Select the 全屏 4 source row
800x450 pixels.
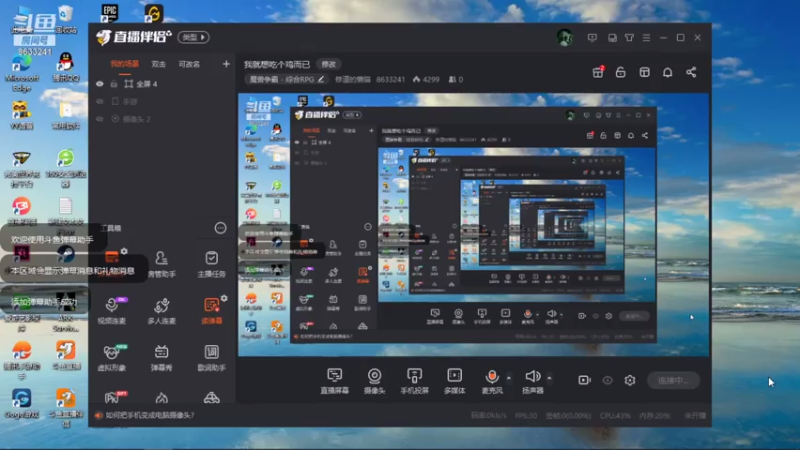(x=162, y=84)
